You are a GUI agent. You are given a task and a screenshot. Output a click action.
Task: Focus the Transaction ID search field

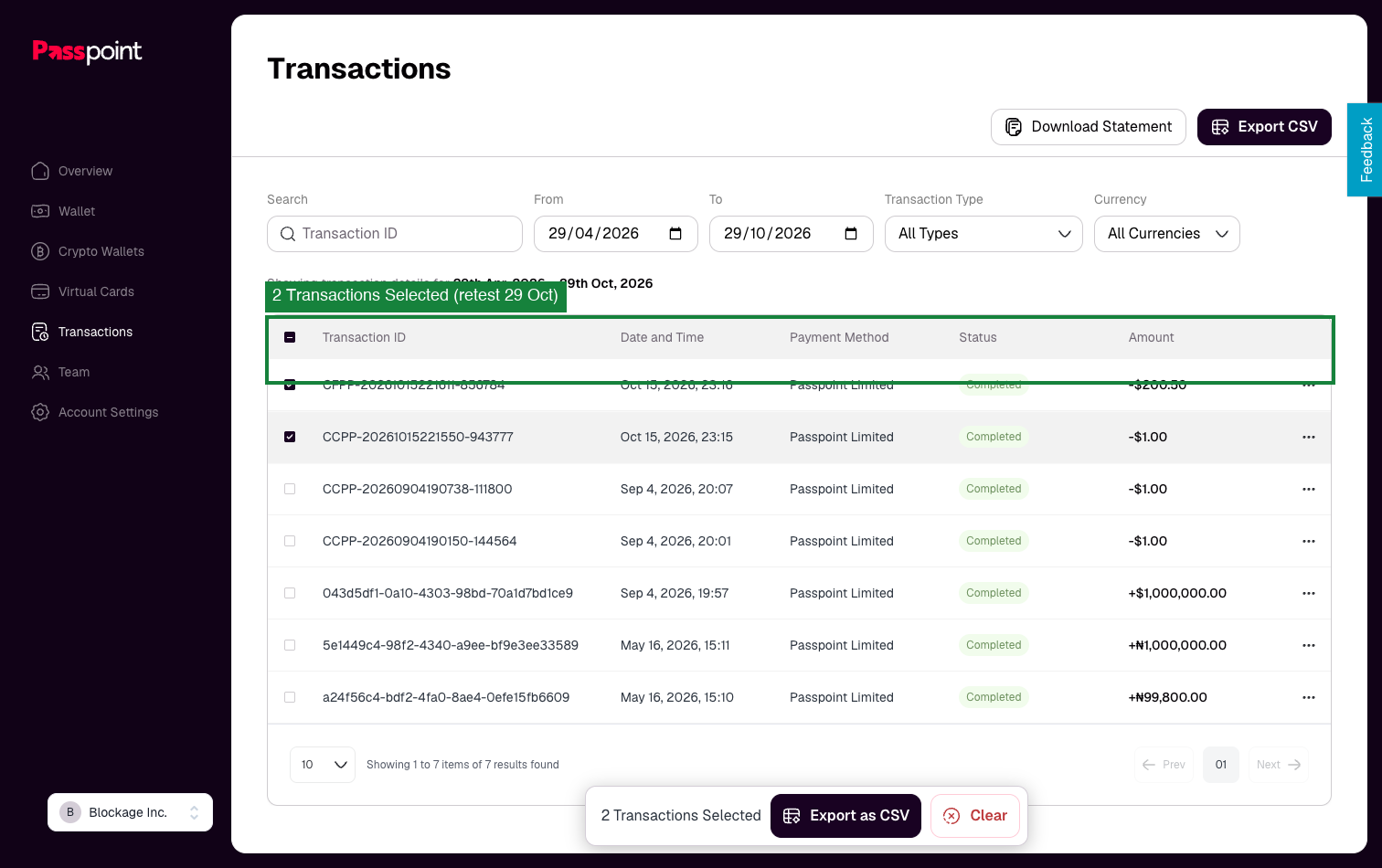point(395,234)
